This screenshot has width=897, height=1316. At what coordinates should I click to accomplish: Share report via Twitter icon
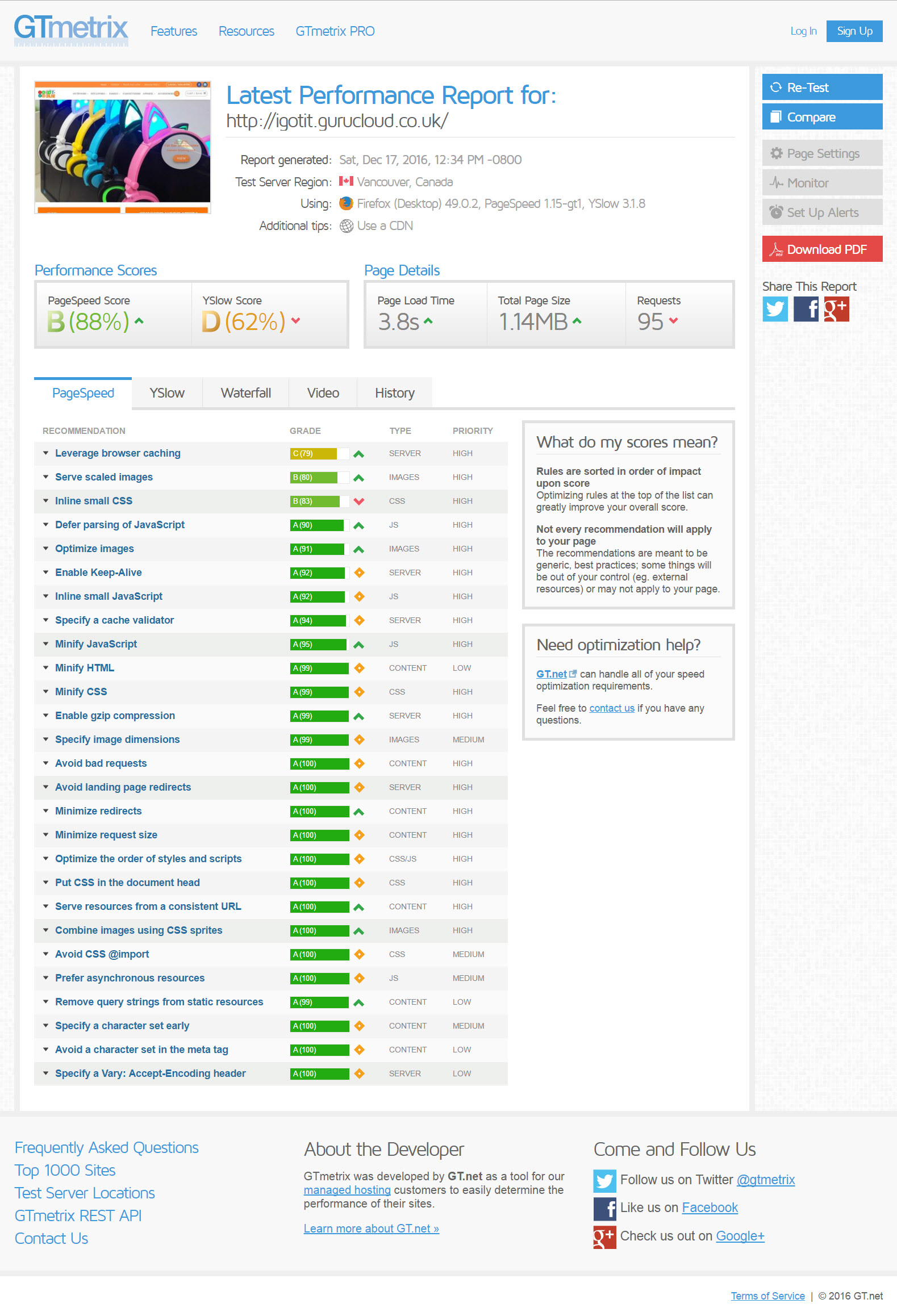(775, 309)
